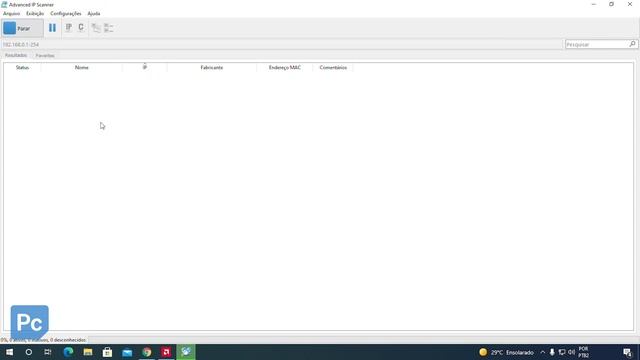
Task: Sort results by Comentários column
Action: [333, 67]
